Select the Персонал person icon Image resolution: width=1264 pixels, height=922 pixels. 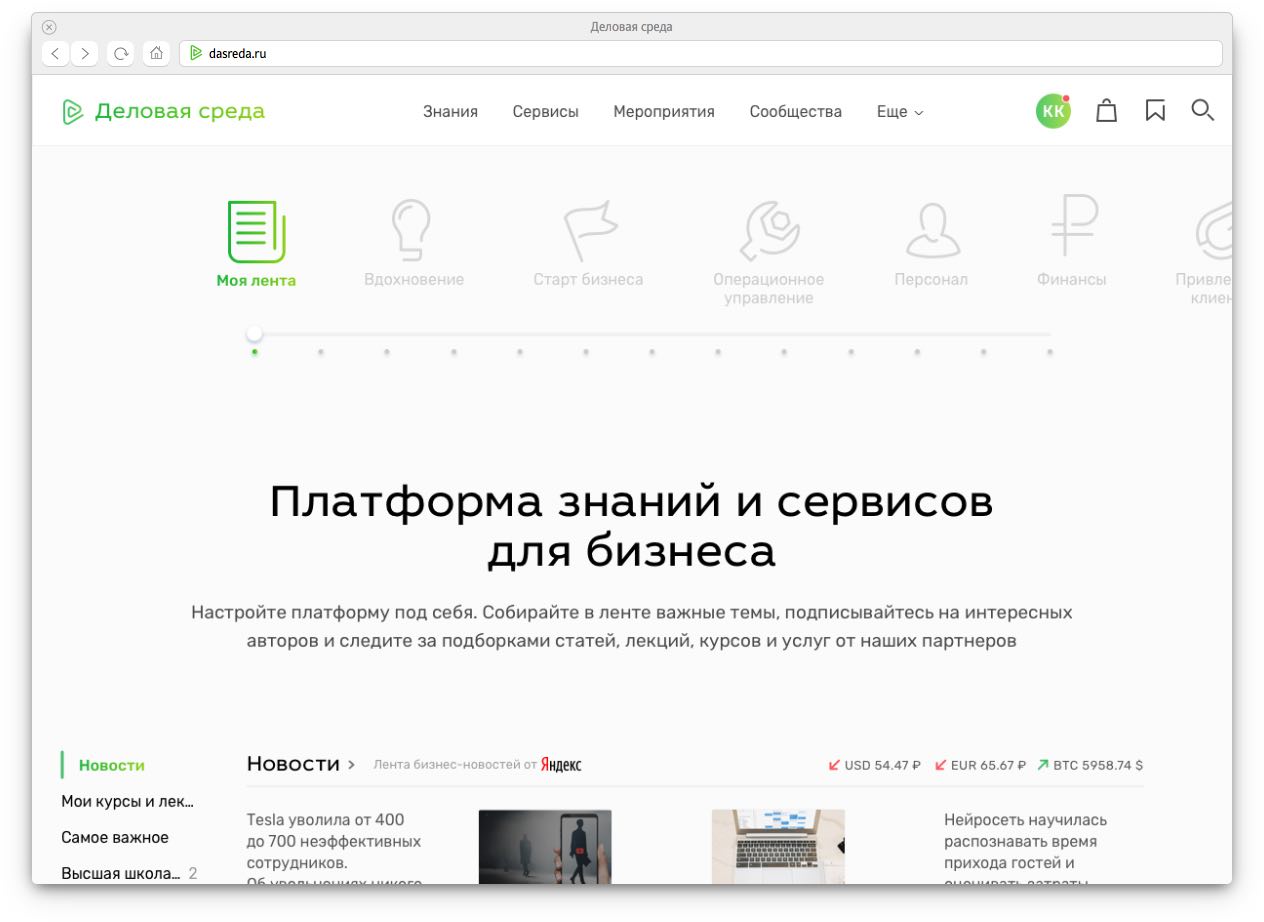click(931, 231)
